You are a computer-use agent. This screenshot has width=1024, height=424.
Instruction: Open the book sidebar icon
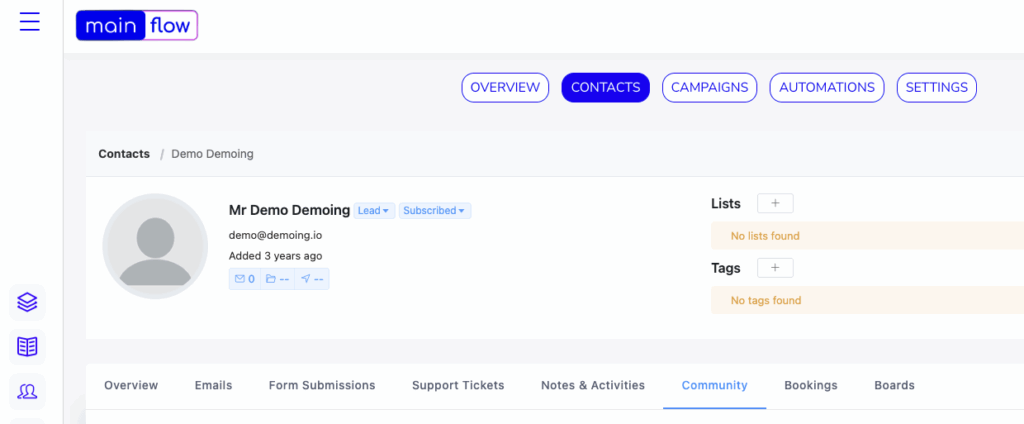(27, 347)
